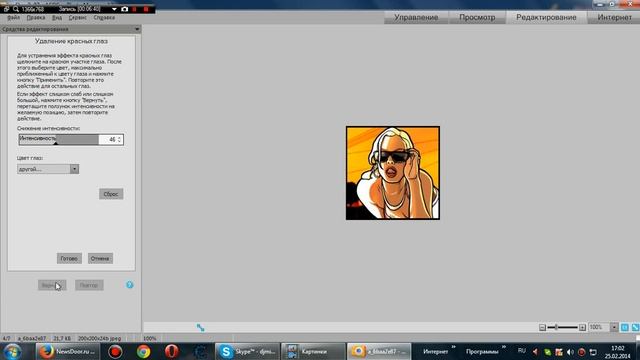Click the green NVIDIA tray icon
The height and width of the screenshot is (360, 640).
click(x=548, y=352)
